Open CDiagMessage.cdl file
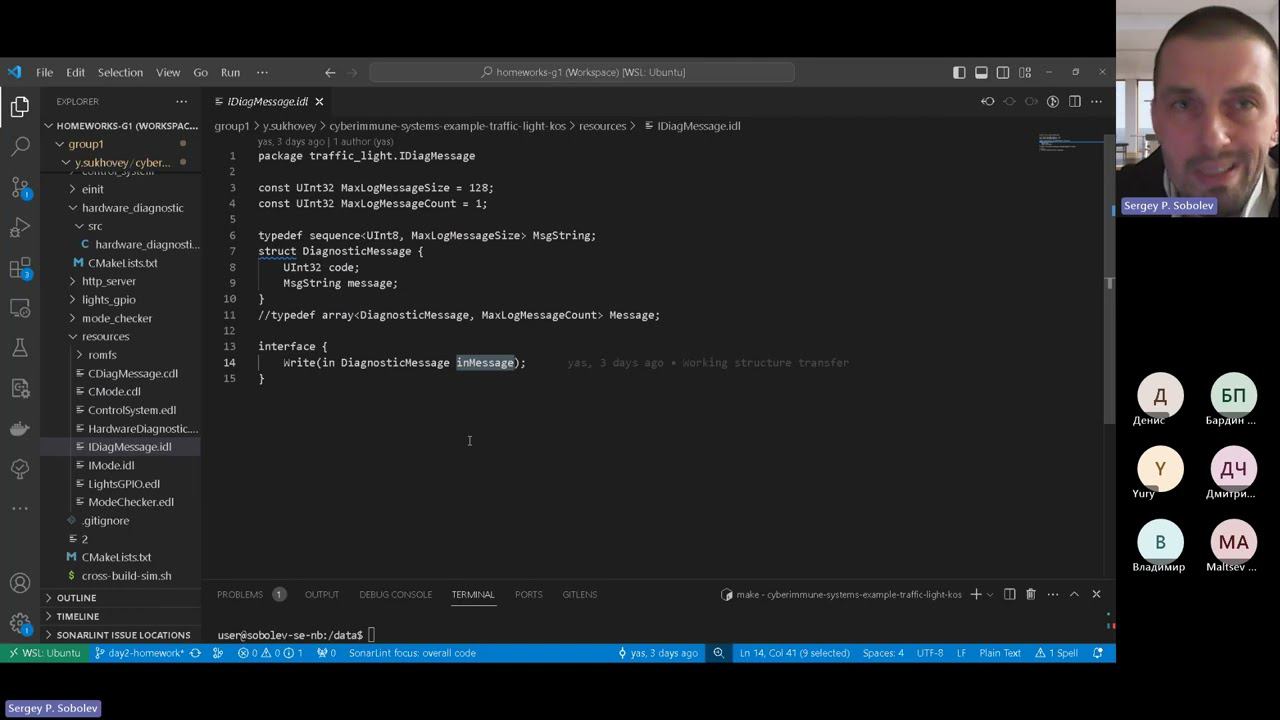The image size is (1280, 720). (120, 373)
